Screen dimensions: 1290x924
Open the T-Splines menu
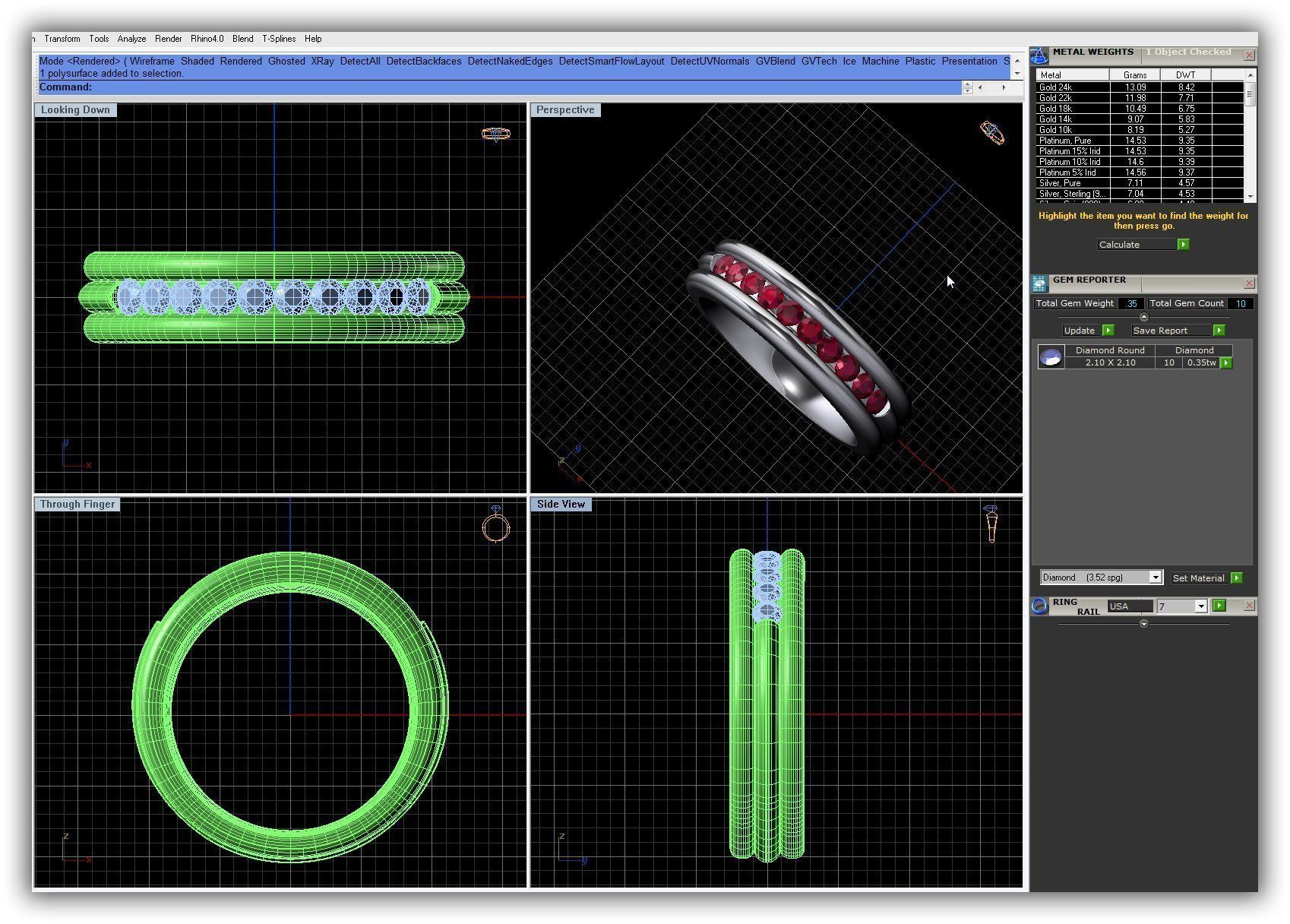click(279, 39)
